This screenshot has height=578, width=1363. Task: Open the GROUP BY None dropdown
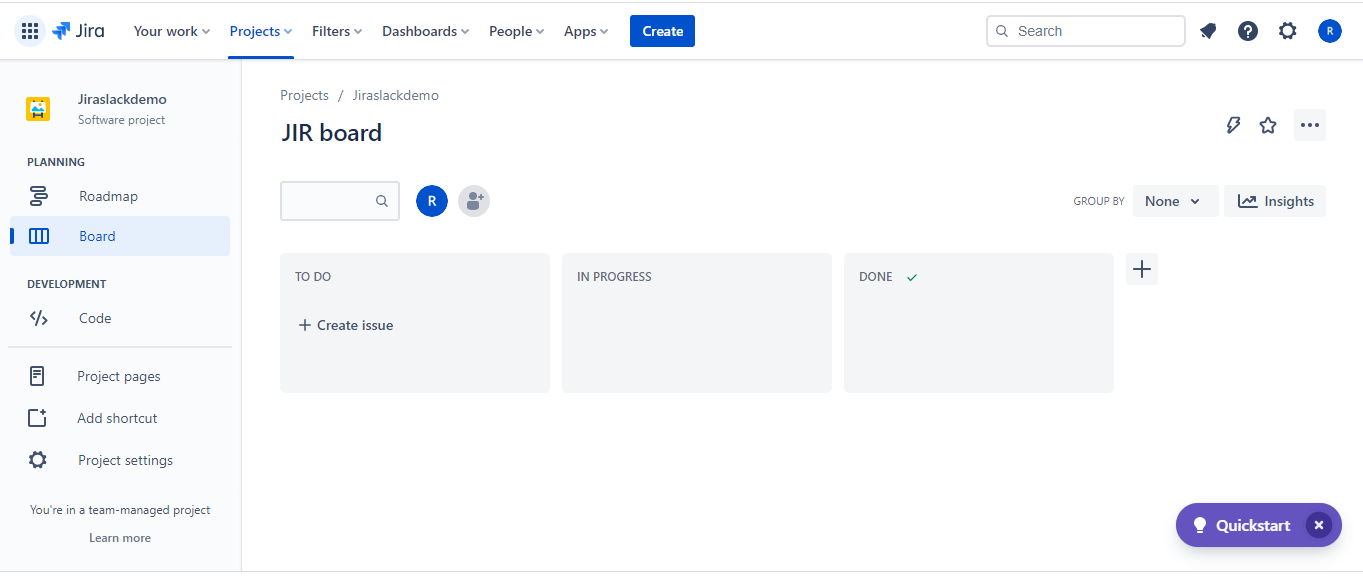(x=1175, y=200)
